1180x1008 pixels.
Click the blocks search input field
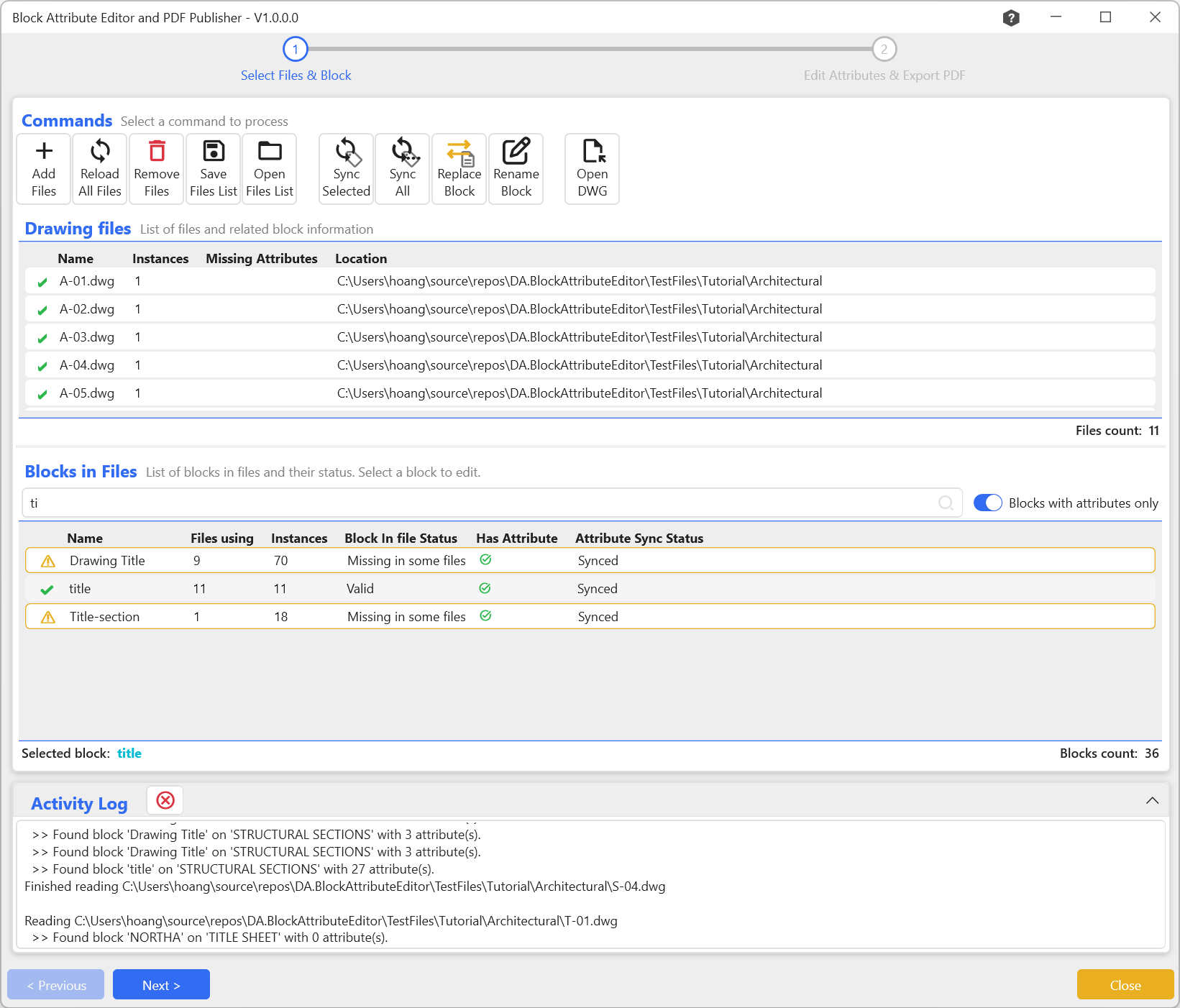pos(492,503)
